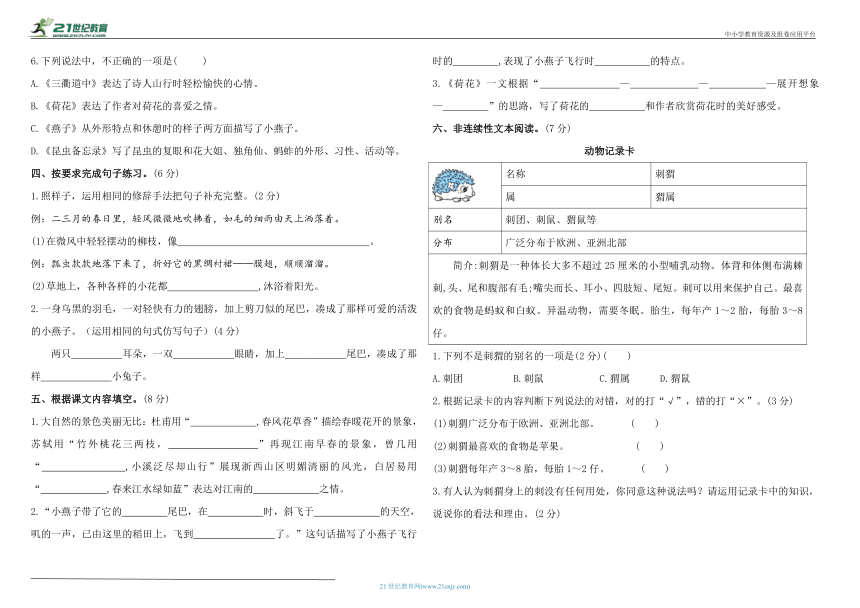This screenshot has width=860, height=608.
Task: Click the 21世纪教育 logo in the header
Action: pos(69,27)
